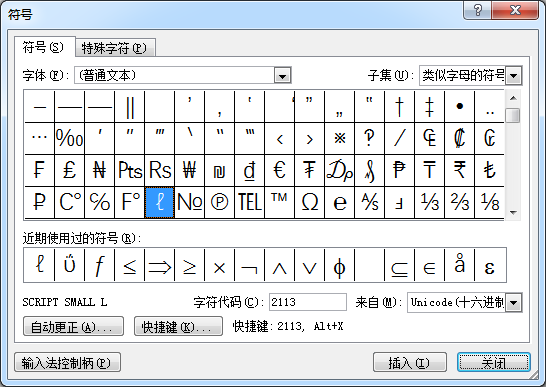Select the ohm Ω symbol

point(310,202)
